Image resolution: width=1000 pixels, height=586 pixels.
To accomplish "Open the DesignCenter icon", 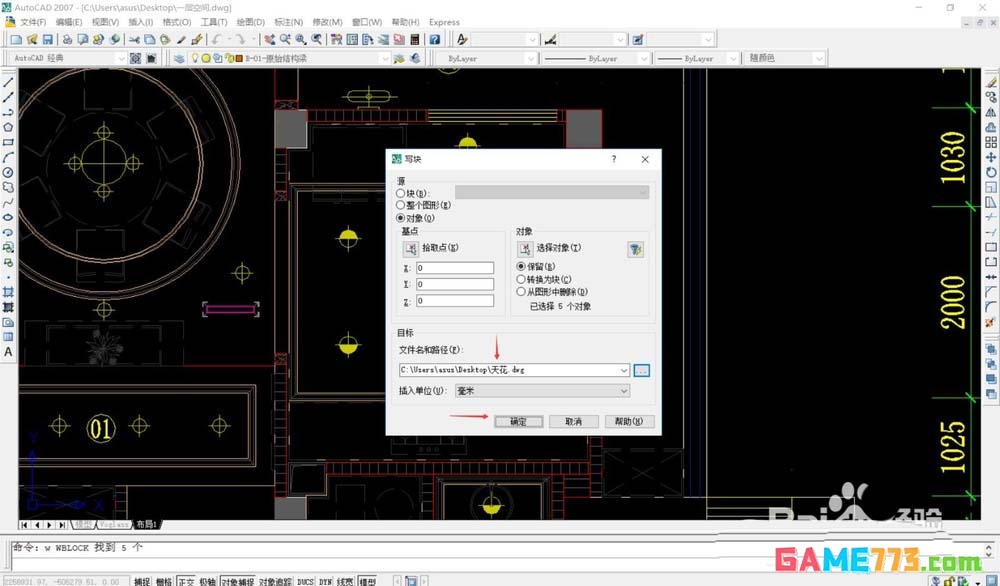I will click(x=352, y=39).
